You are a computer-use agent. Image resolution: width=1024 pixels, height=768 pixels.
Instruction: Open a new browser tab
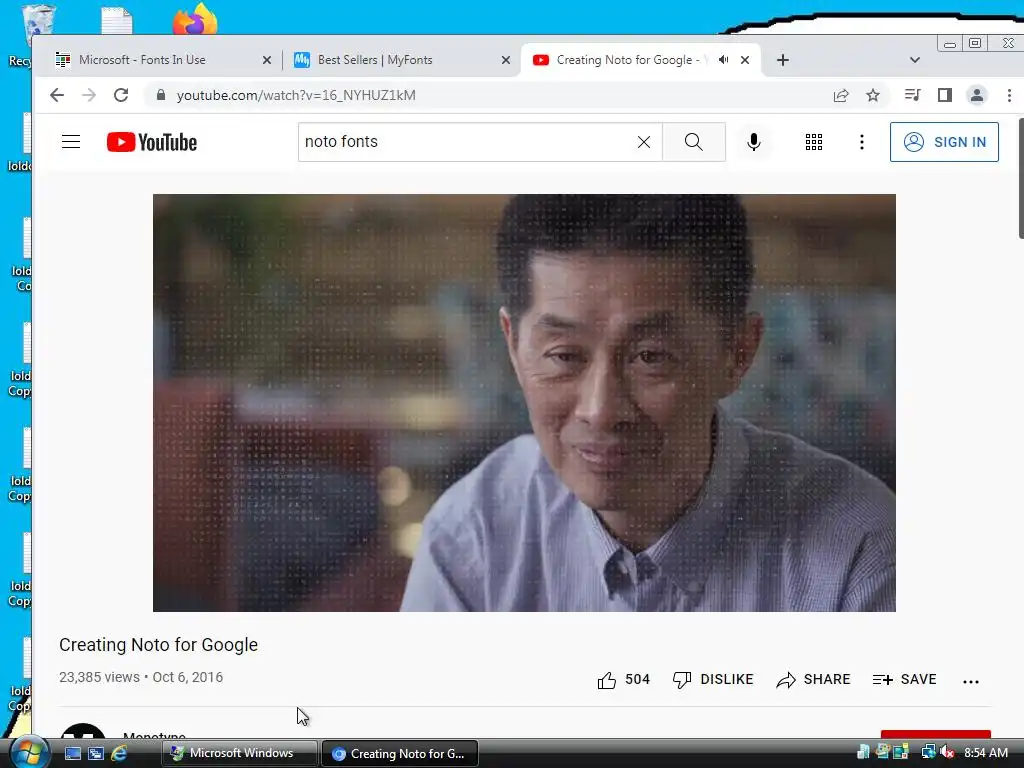pos(782,60)
